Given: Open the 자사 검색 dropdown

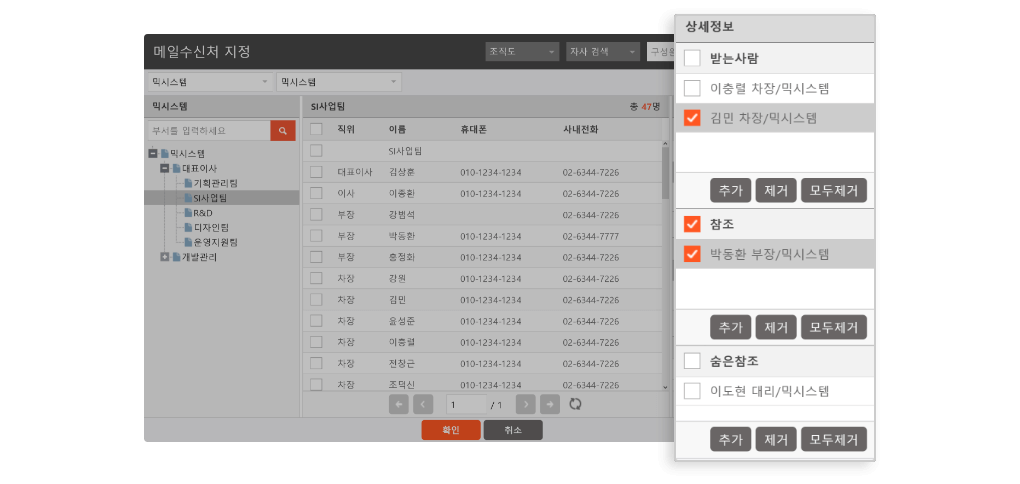Looking at the screenshot, I should 603,51.
